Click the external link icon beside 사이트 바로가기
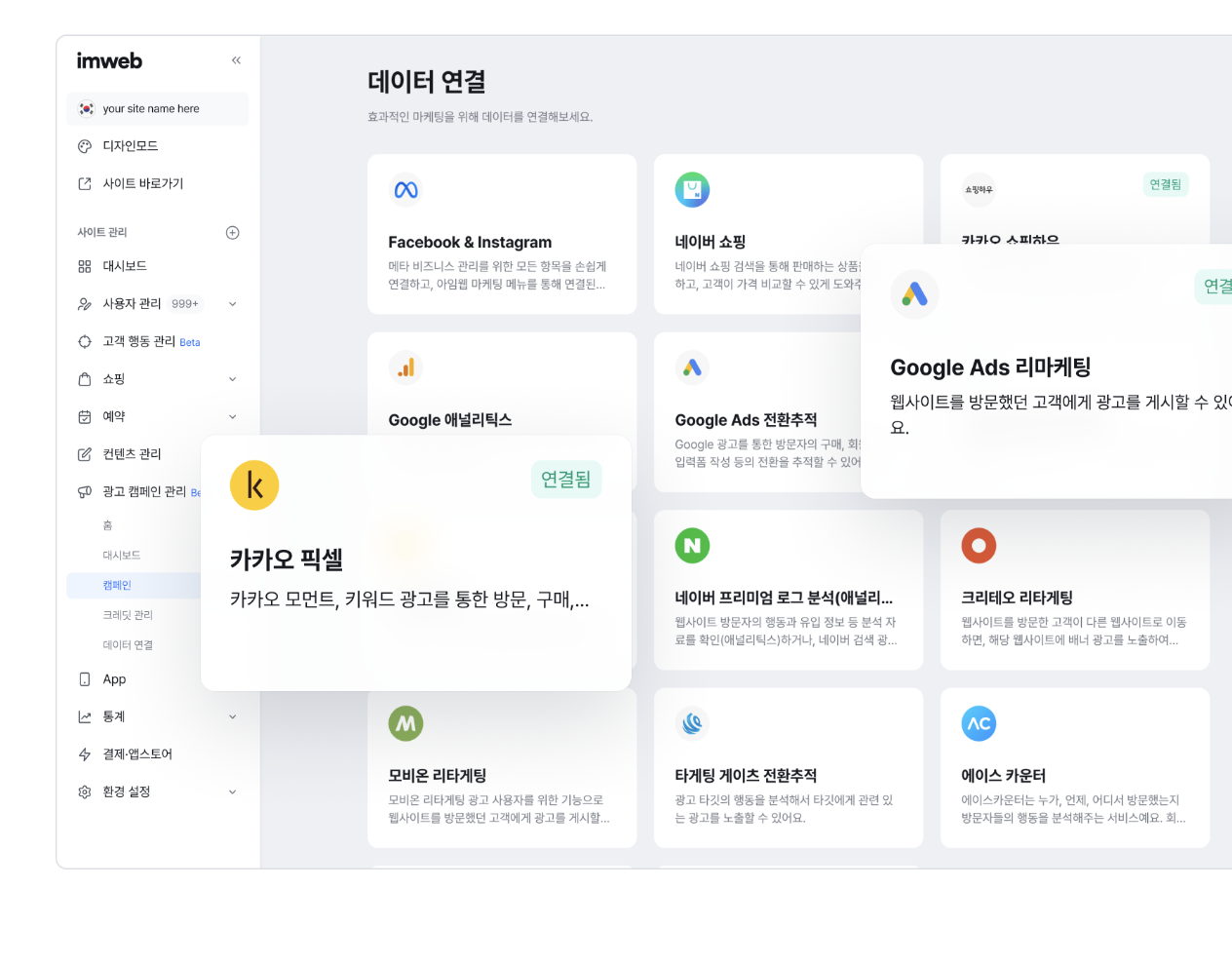This screenshot has height=965, width=1232. pyautogui.click(x=85, y=183)
